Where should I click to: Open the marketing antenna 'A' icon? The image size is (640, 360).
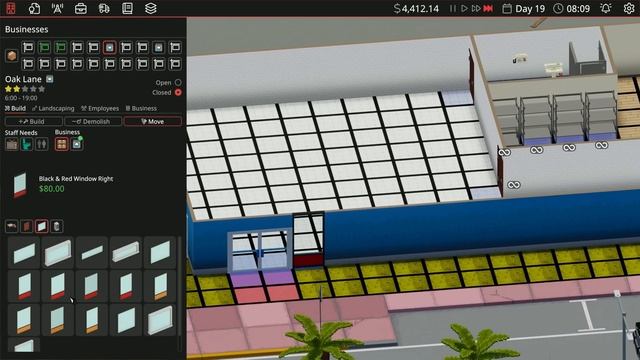(x=57, y=8)
